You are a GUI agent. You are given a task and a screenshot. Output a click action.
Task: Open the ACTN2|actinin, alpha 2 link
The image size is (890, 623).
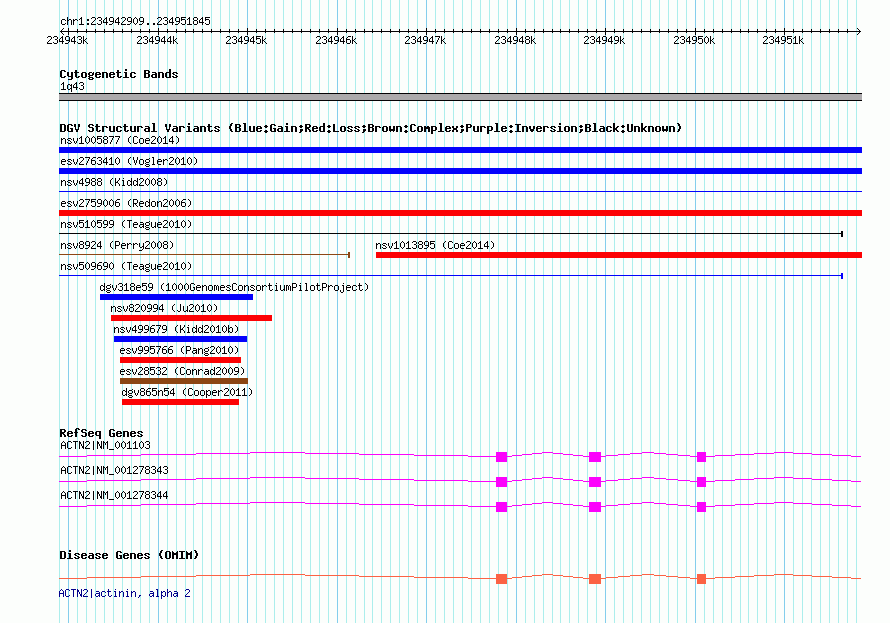pyautogui.click(x=125, y=593)
